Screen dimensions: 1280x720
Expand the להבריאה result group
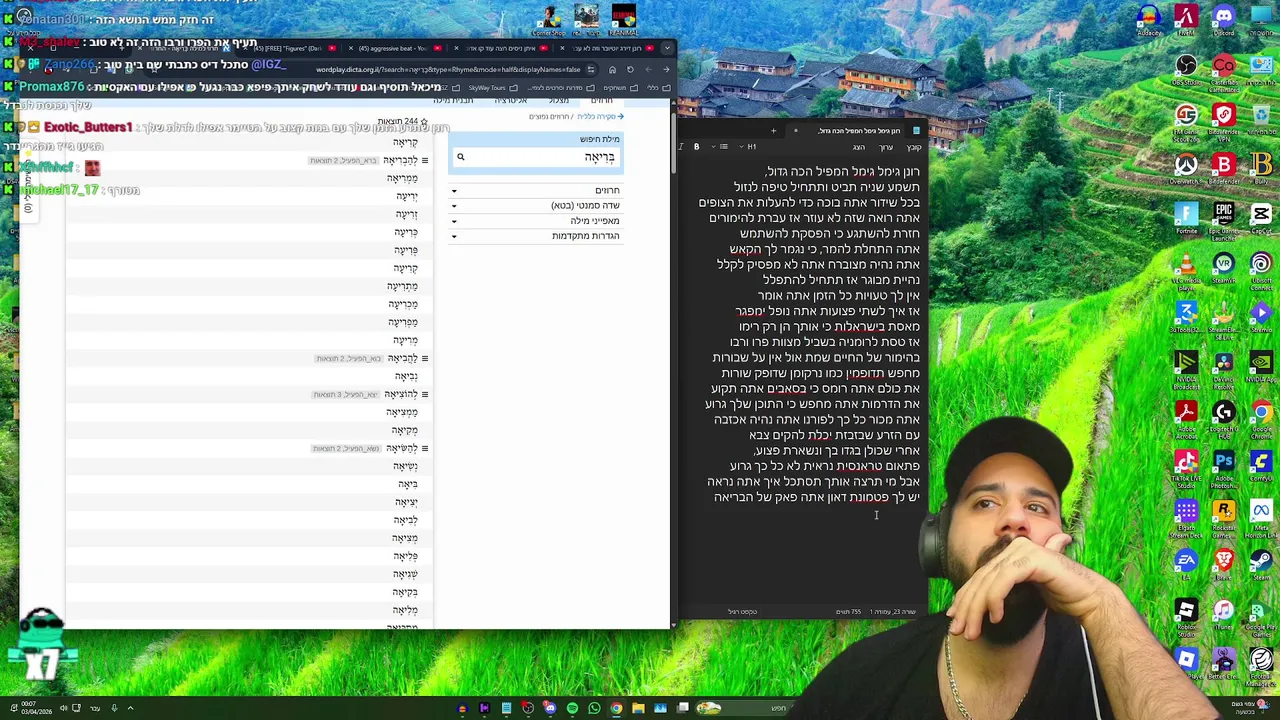[x=424, y=160]
